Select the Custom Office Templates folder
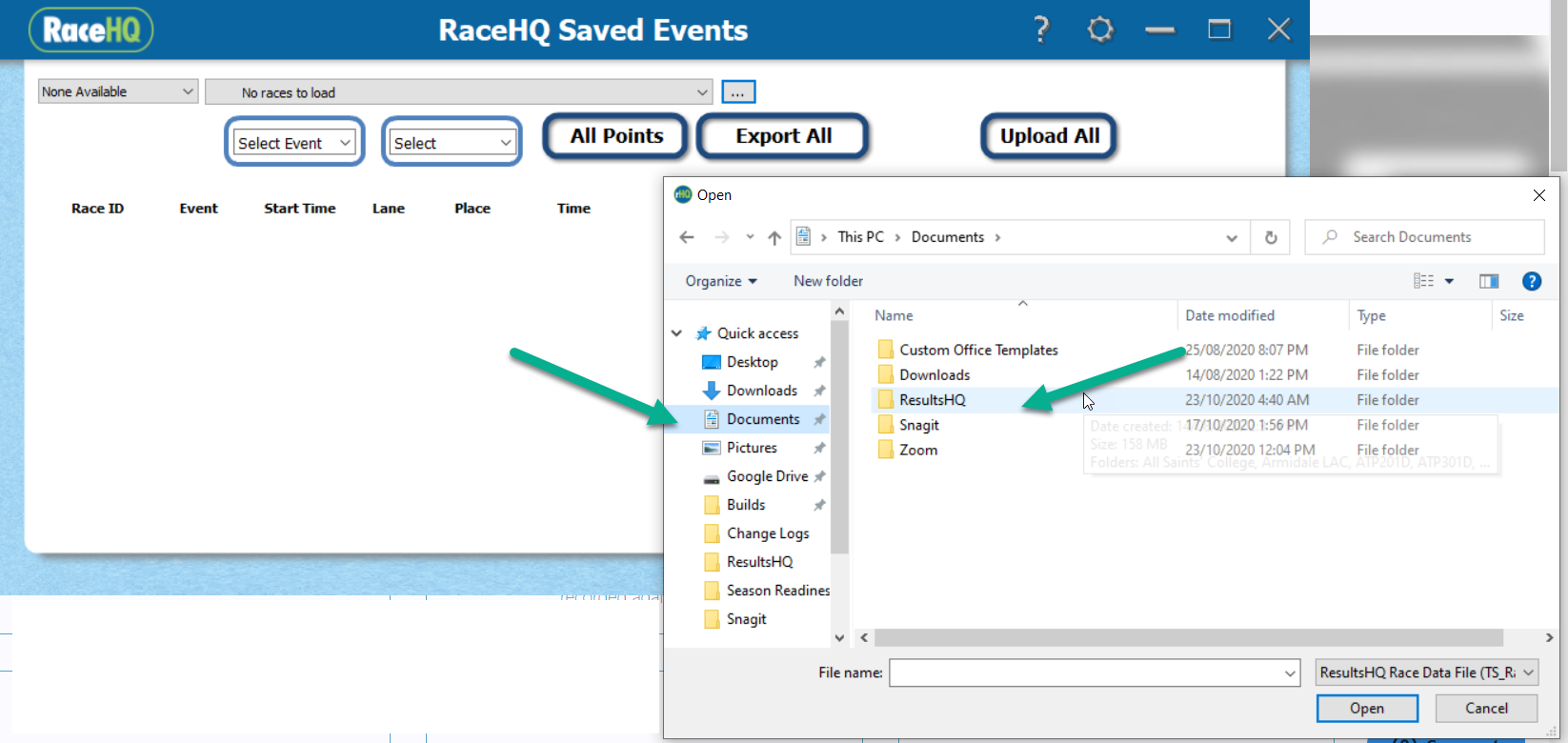1568x743 pixels. point(978,351)
